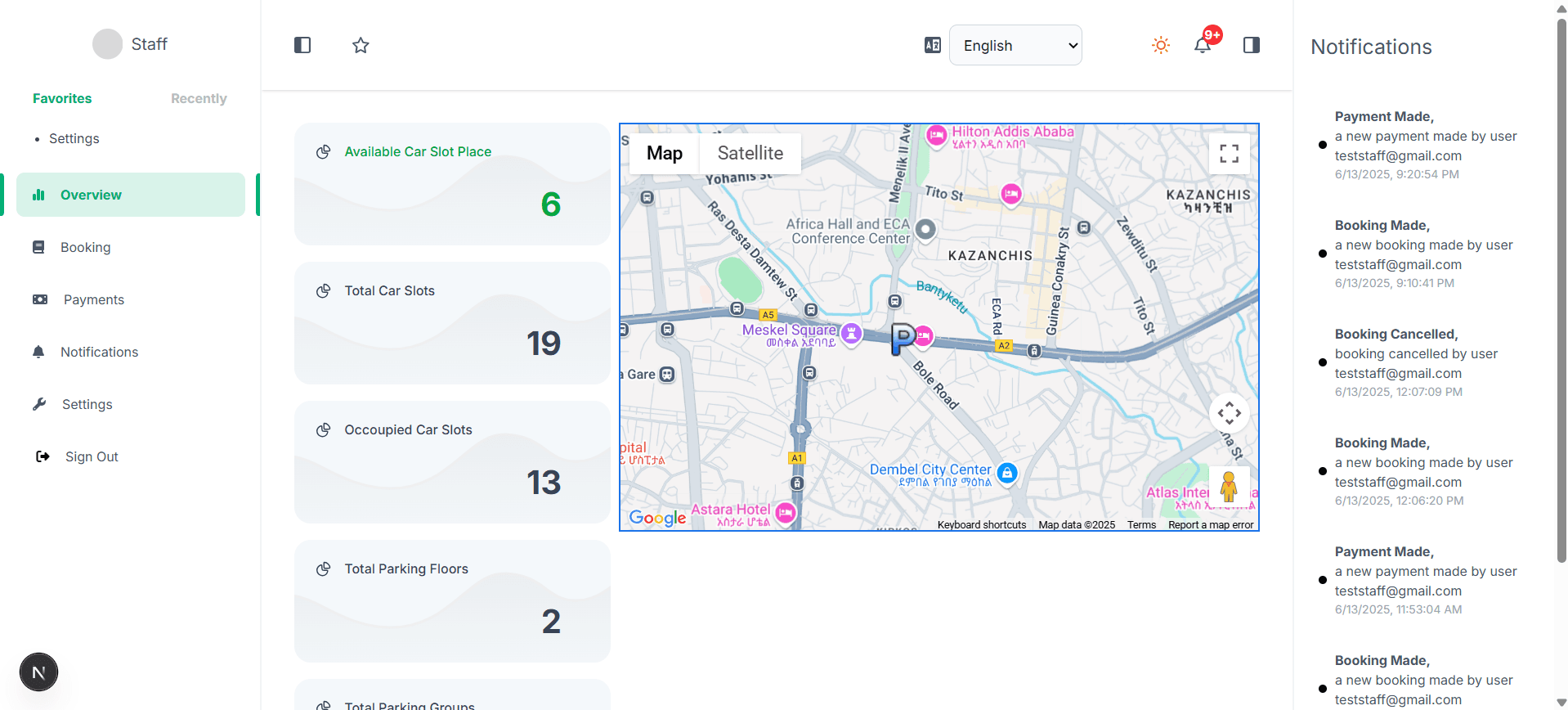This screenshot has height=710, width=1568.
Task: Click the Hilton Addis Ababa hotel marker
Action: pyautogui.click(x=936, y=135)
